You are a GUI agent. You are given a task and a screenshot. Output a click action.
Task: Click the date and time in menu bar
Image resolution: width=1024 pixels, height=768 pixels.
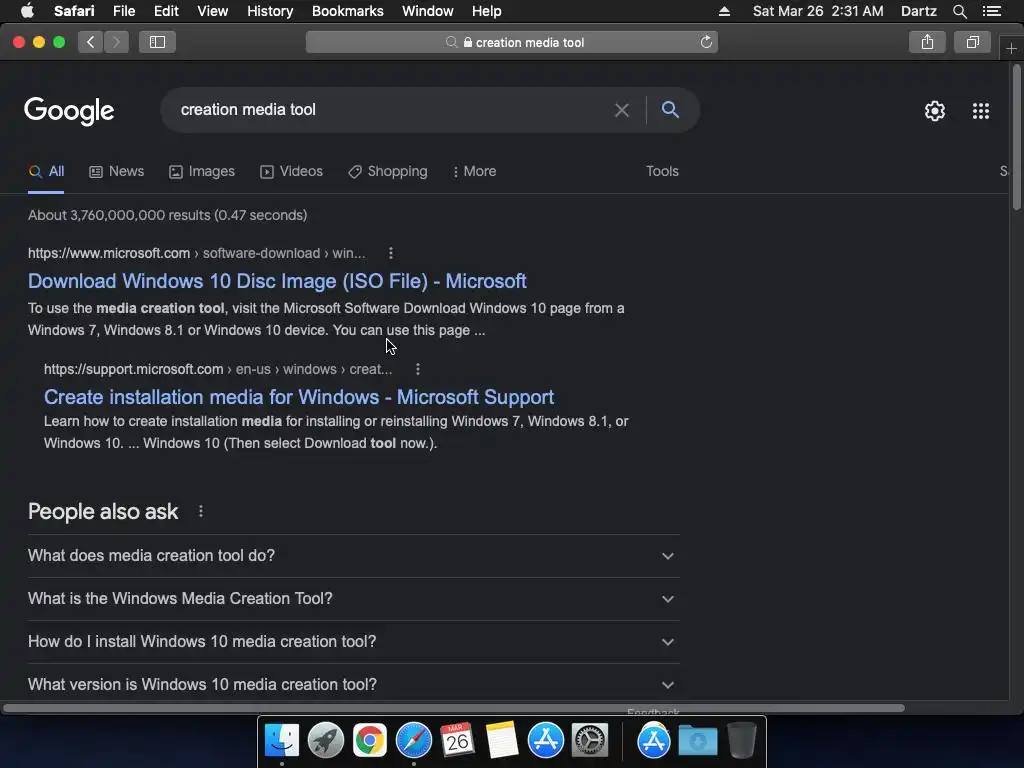(x=818, y=11)
